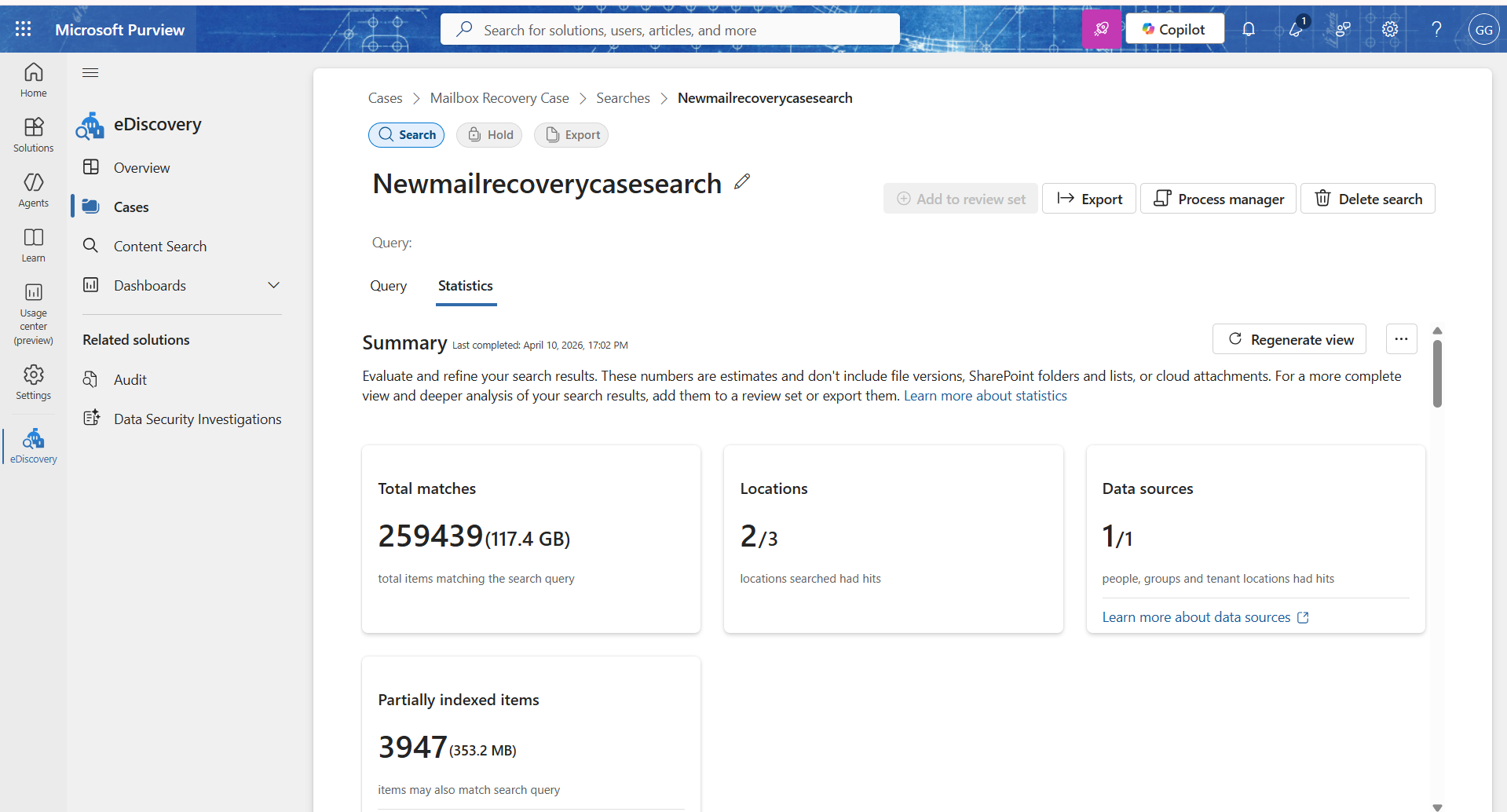This screenshot has height=812, width=1507.
Task: Go to eDiscovery Overview
Action: 141,167
